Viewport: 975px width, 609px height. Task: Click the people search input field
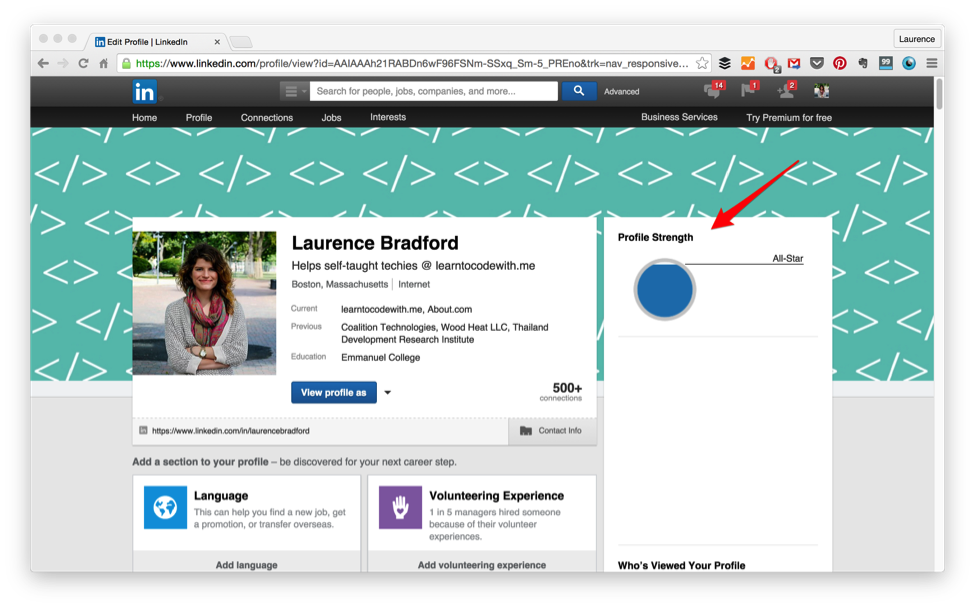[430, 90]
